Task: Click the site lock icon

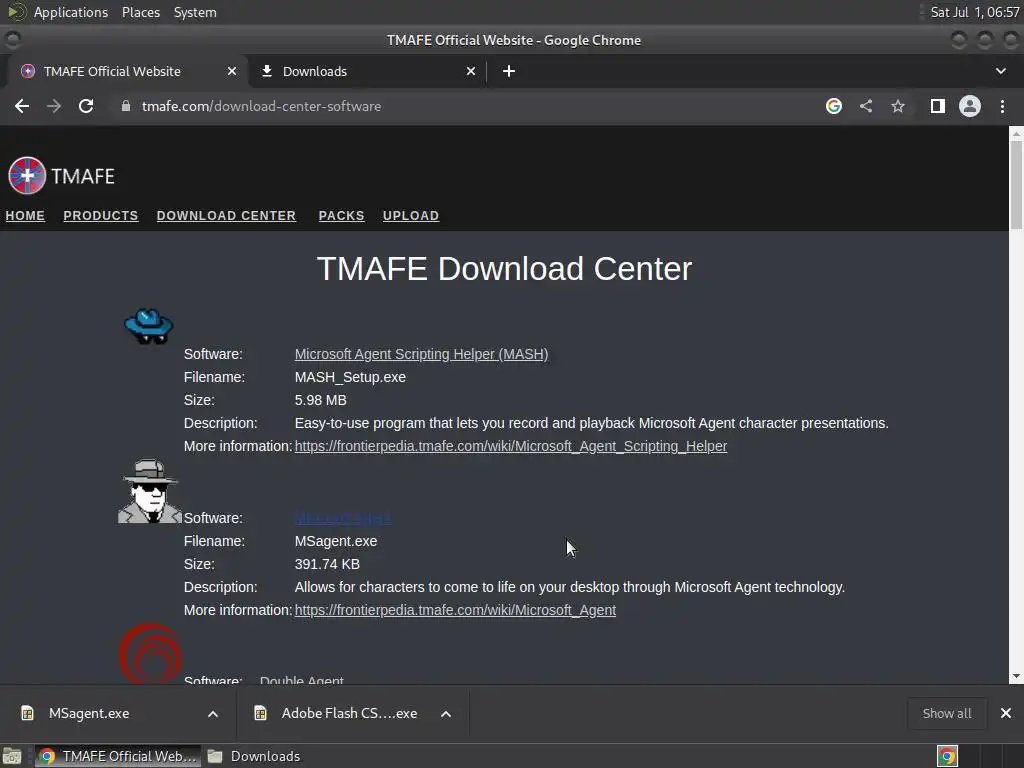Action: click(126, 106)
